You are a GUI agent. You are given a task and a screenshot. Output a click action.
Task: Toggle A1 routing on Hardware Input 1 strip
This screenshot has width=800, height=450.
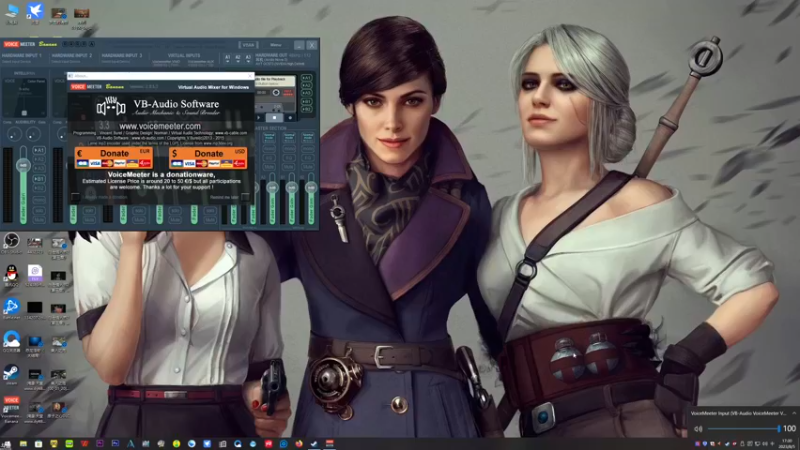39,151
